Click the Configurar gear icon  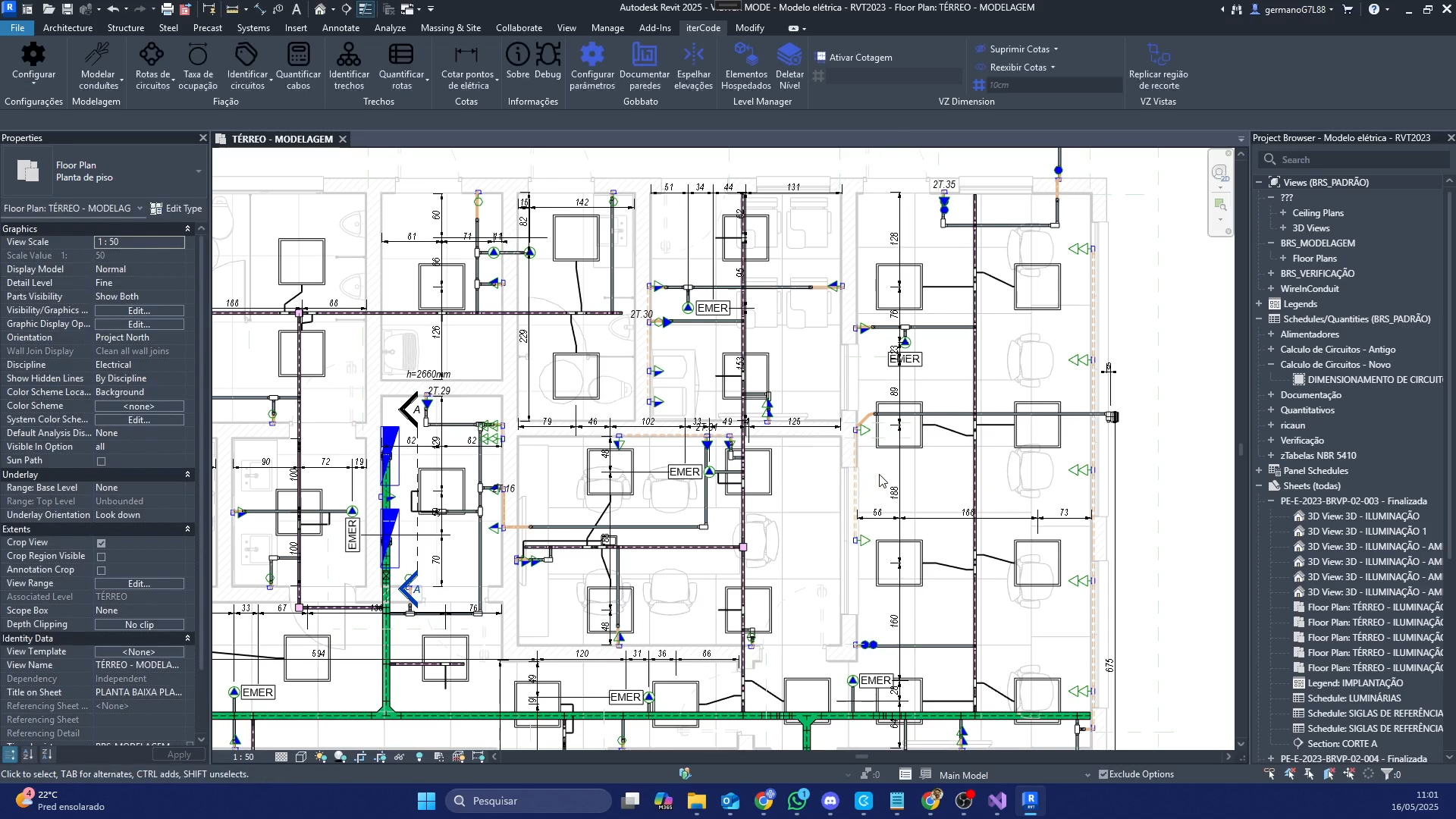point(33,55)
